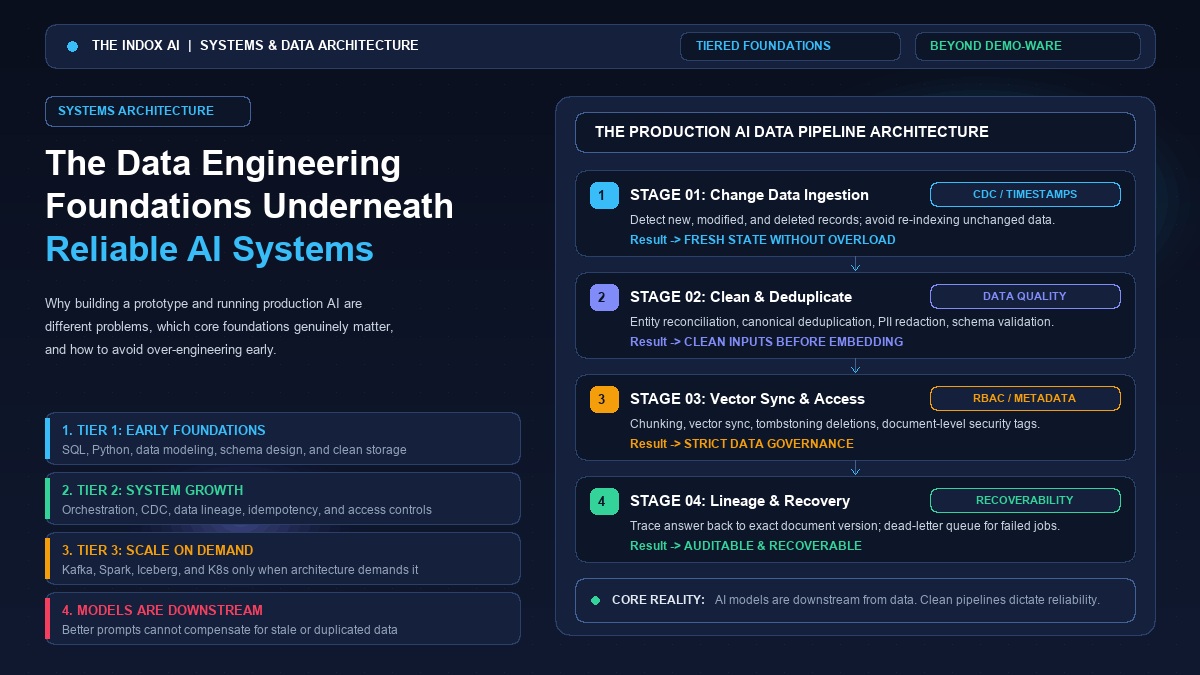
Task: Open the BEYOND DEMO-WARE tag
Action: coord(1027,46)
